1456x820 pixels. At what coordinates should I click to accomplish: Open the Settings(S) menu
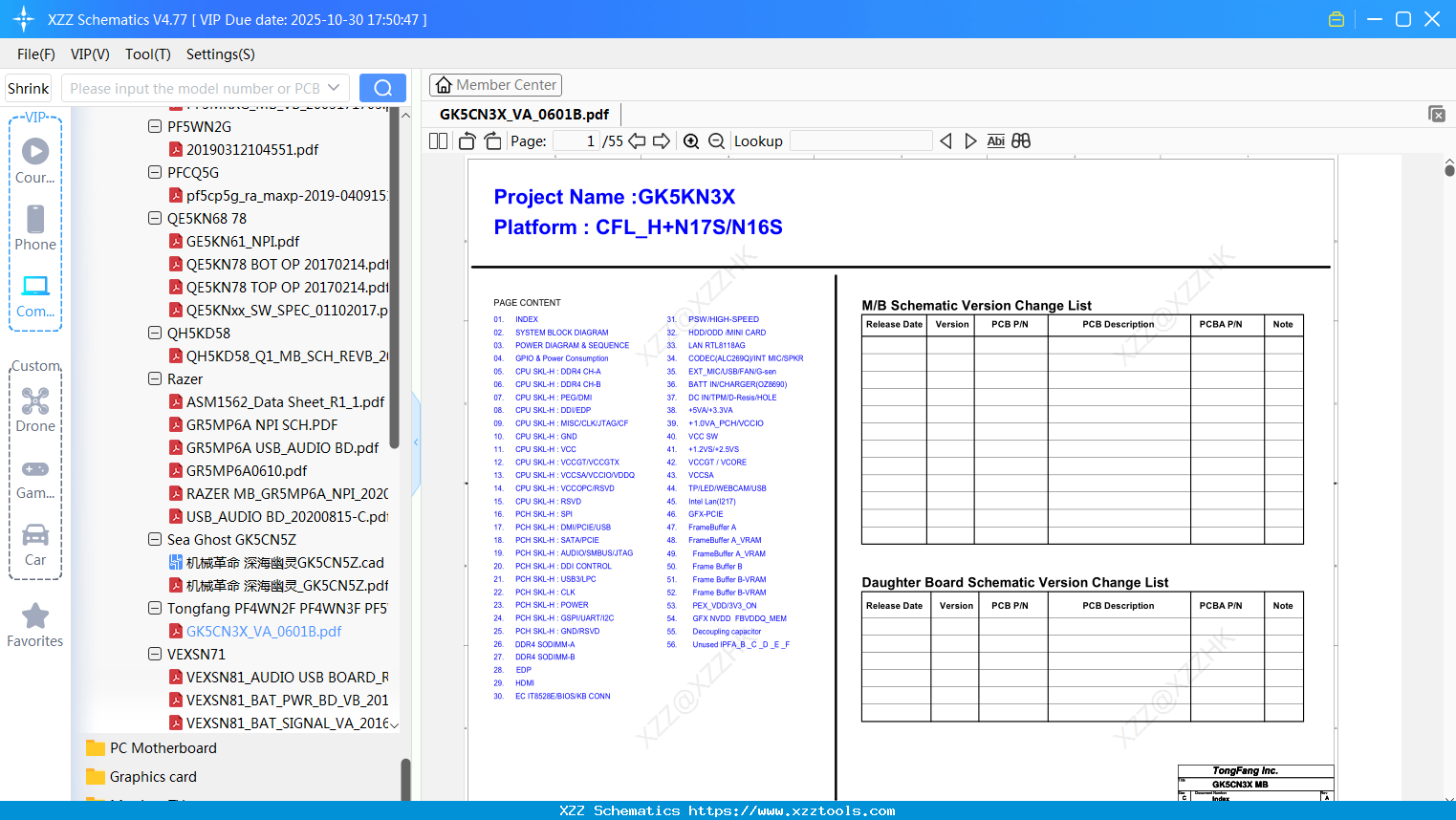point(221,54)
